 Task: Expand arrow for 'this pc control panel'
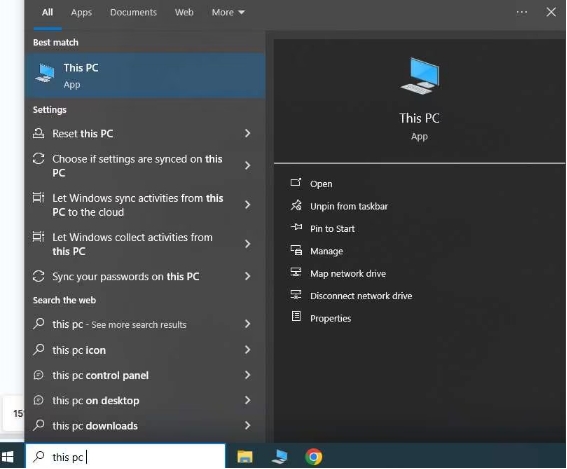coord(247,375)
